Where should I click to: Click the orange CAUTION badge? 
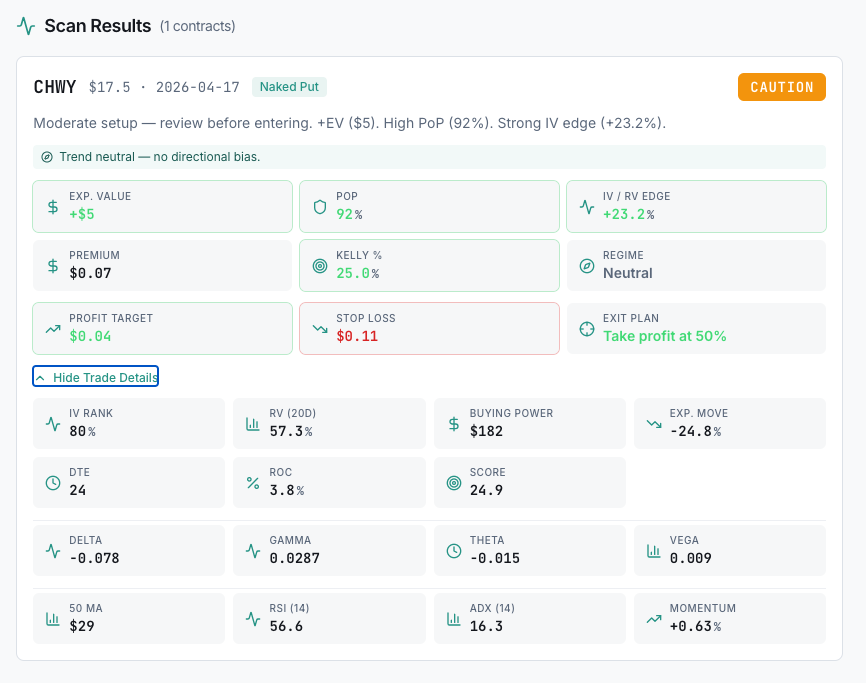tap(781, 87)
